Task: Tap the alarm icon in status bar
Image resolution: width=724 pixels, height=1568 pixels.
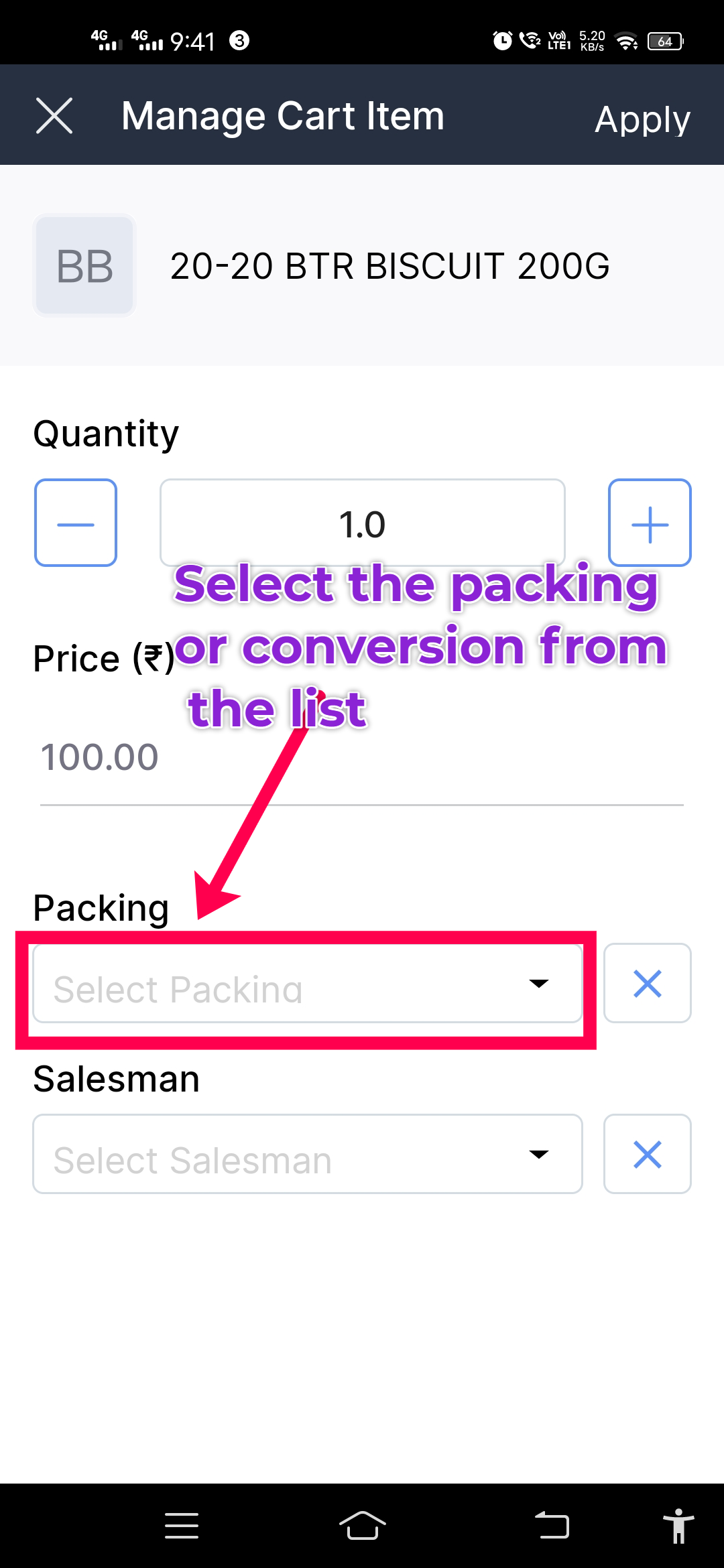Action: (502, 41)
